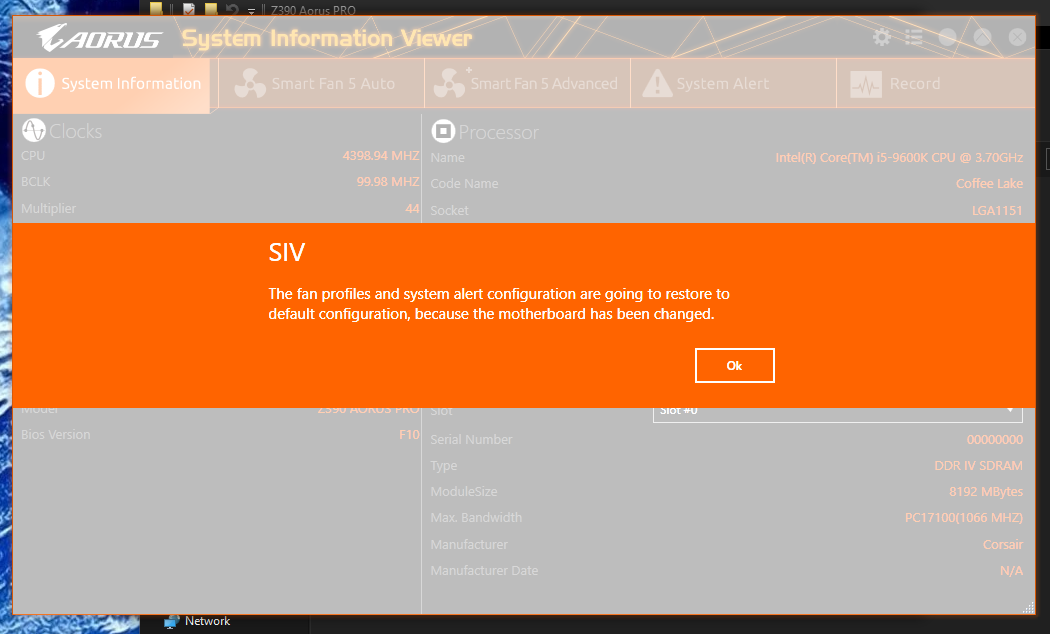This screenshot has height=634, width=1050.
Task: Open the Smart Fan 5 Advanced tab
Action: click(527, 84)
